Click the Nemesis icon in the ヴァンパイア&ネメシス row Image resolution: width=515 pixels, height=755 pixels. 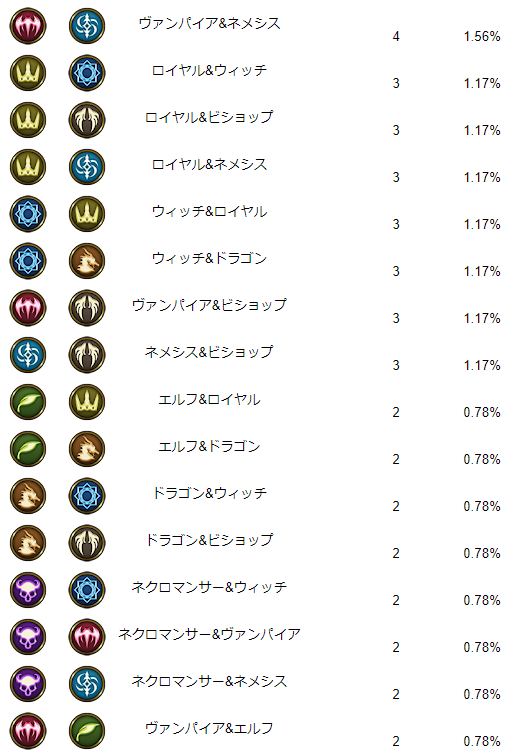87,26
